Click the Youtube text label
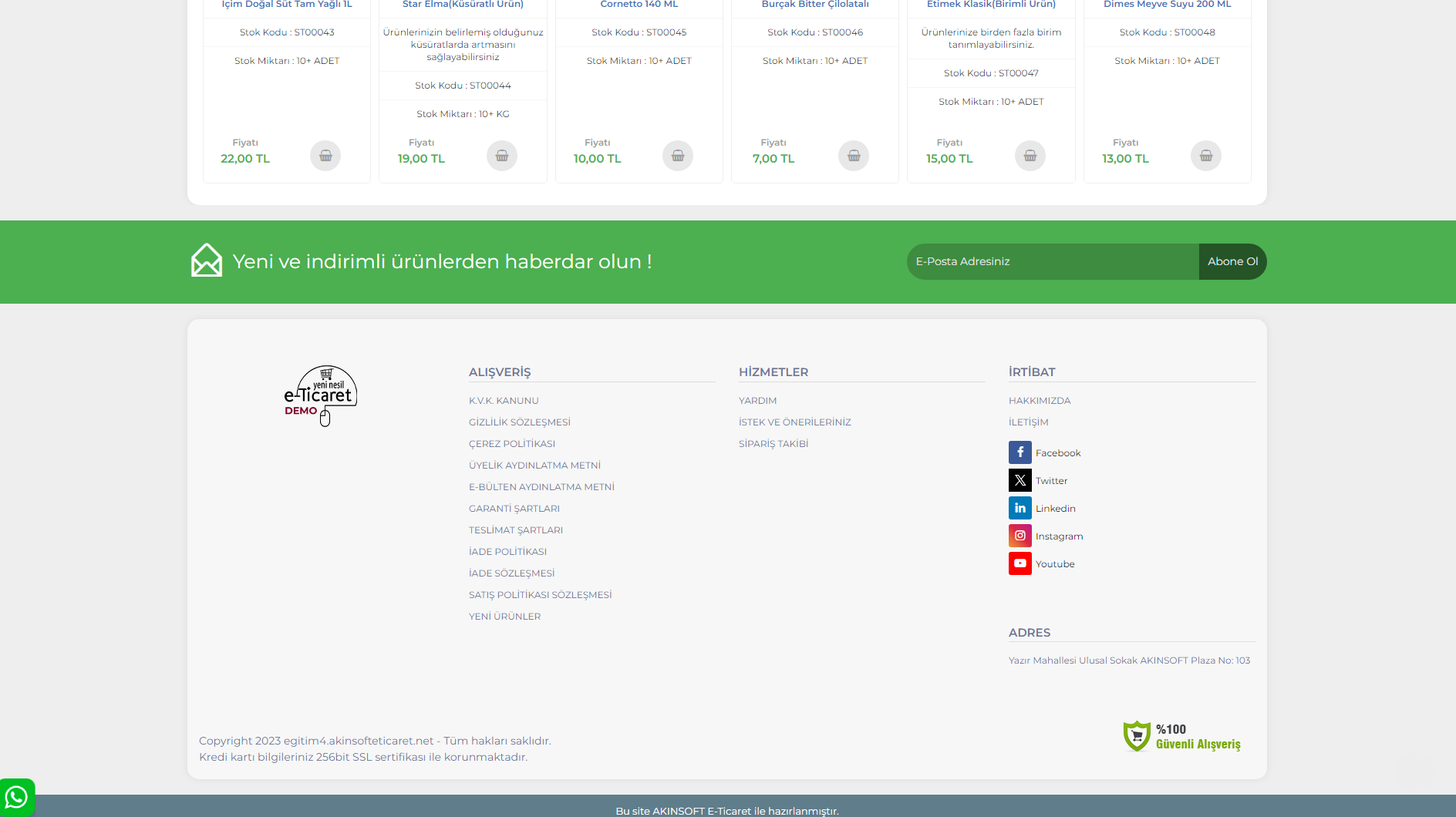This screenshot has height=817, width=1456. tap(1055, 564)
